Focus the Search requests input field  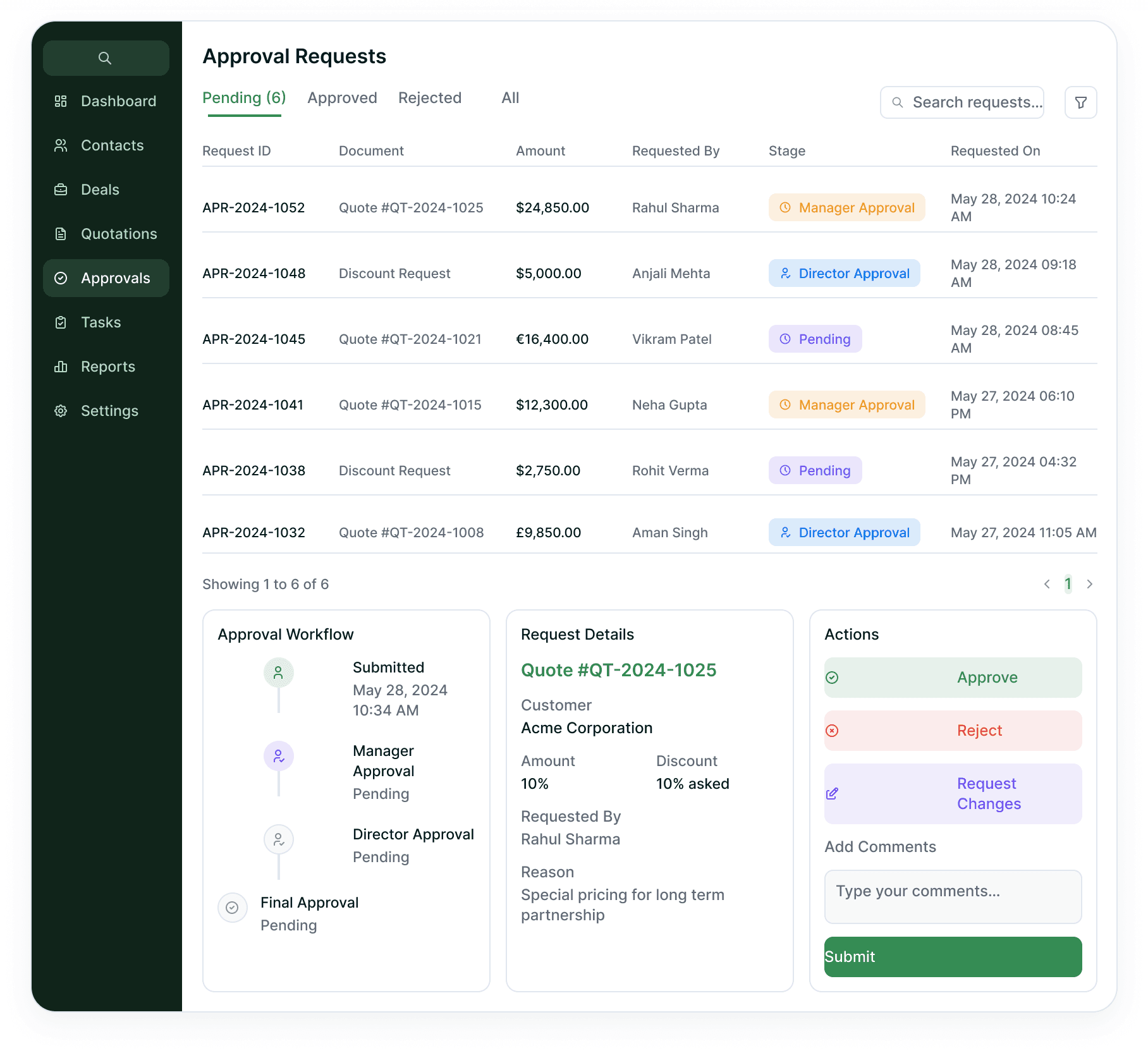tap(962, 102)
